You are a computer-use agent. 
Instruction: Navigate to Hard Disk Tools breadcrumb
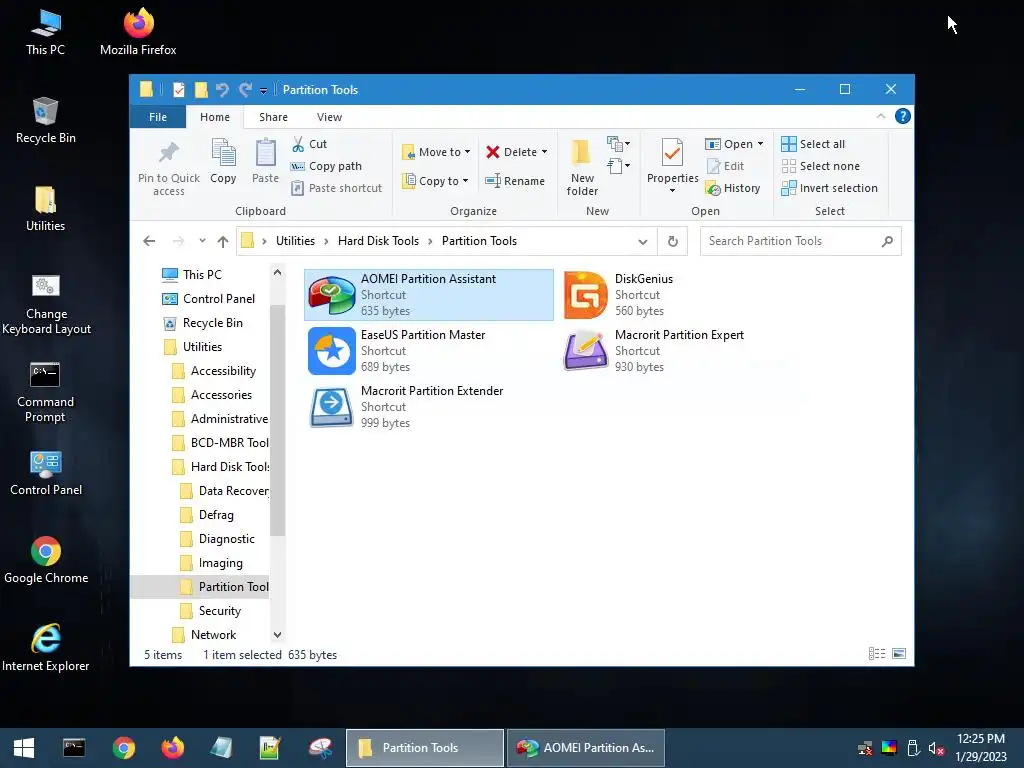coord(378,241)
